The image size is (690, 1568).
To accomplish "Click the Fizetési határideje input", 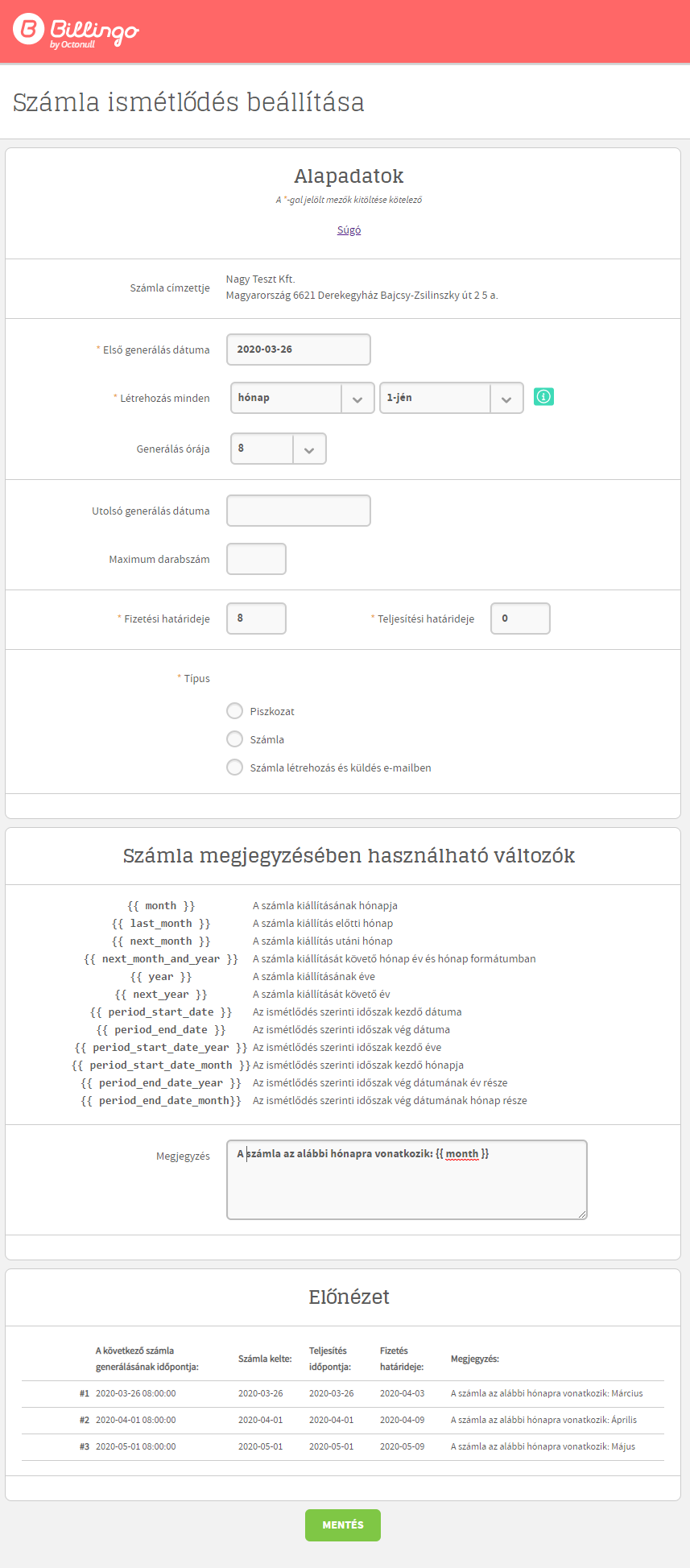I will [x=256, y=619].
